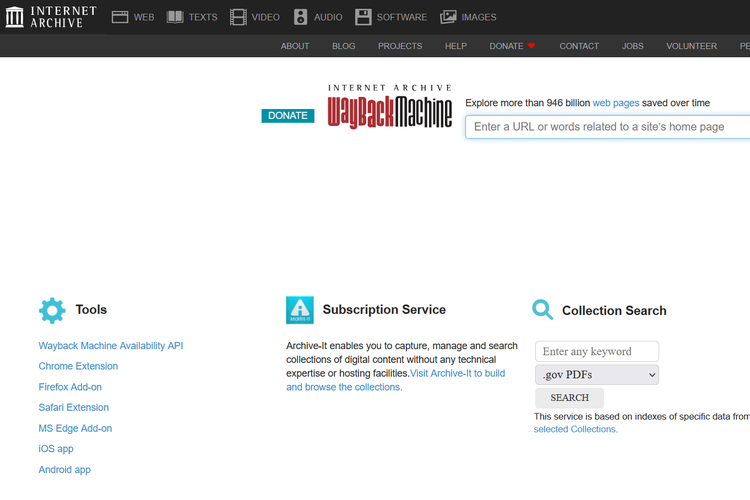Open the MS Edge Add-on link
The width and height of the screenshot is (750, 500).
[x=75, y=428]
